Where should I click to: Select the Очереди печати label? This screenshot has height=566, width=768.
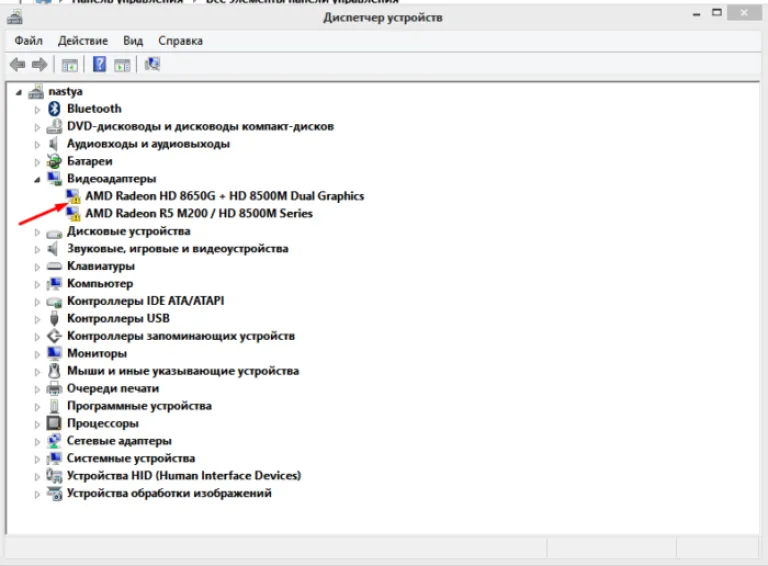click(x=113, y=388)
